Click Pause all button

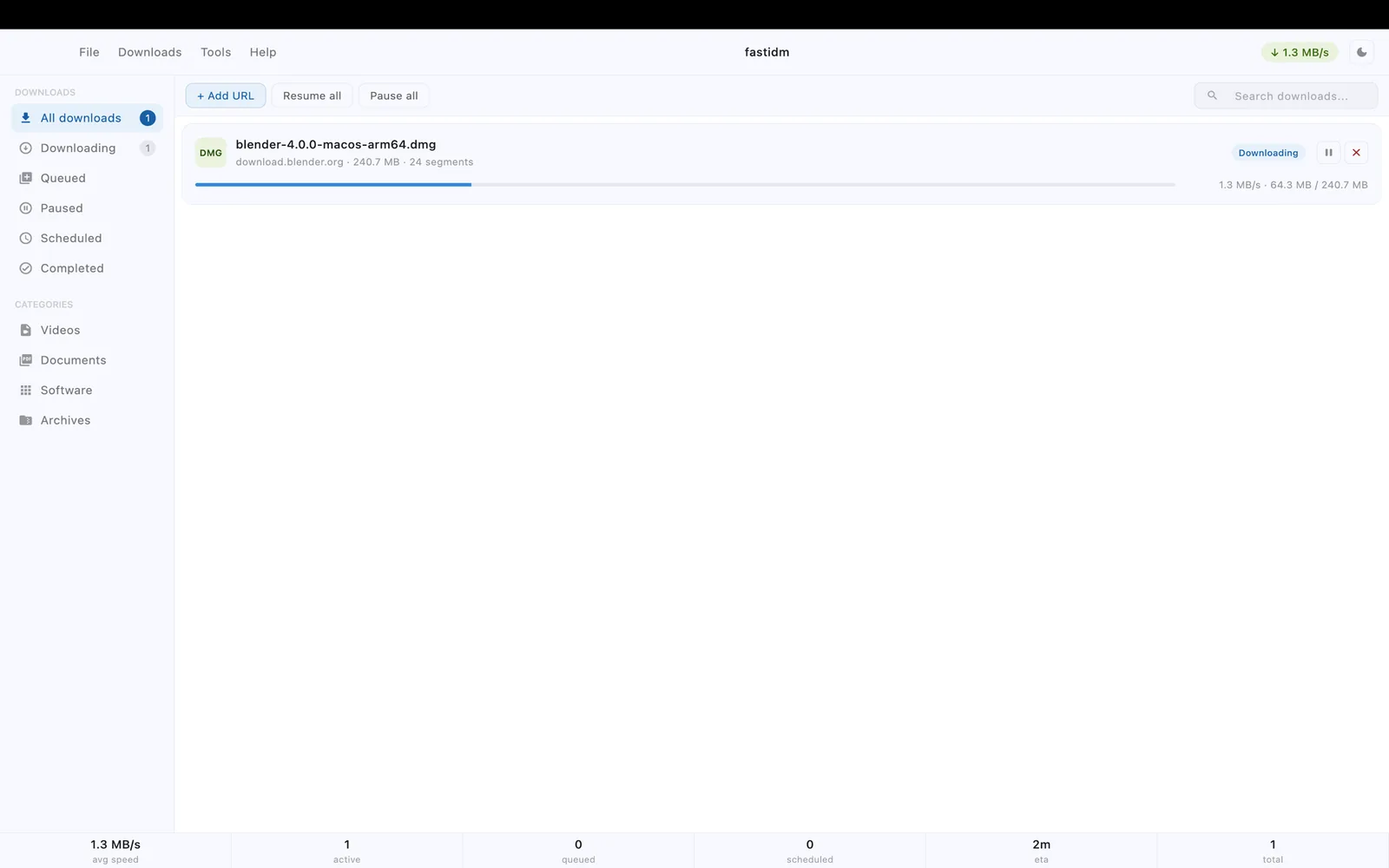click(394, 95)
